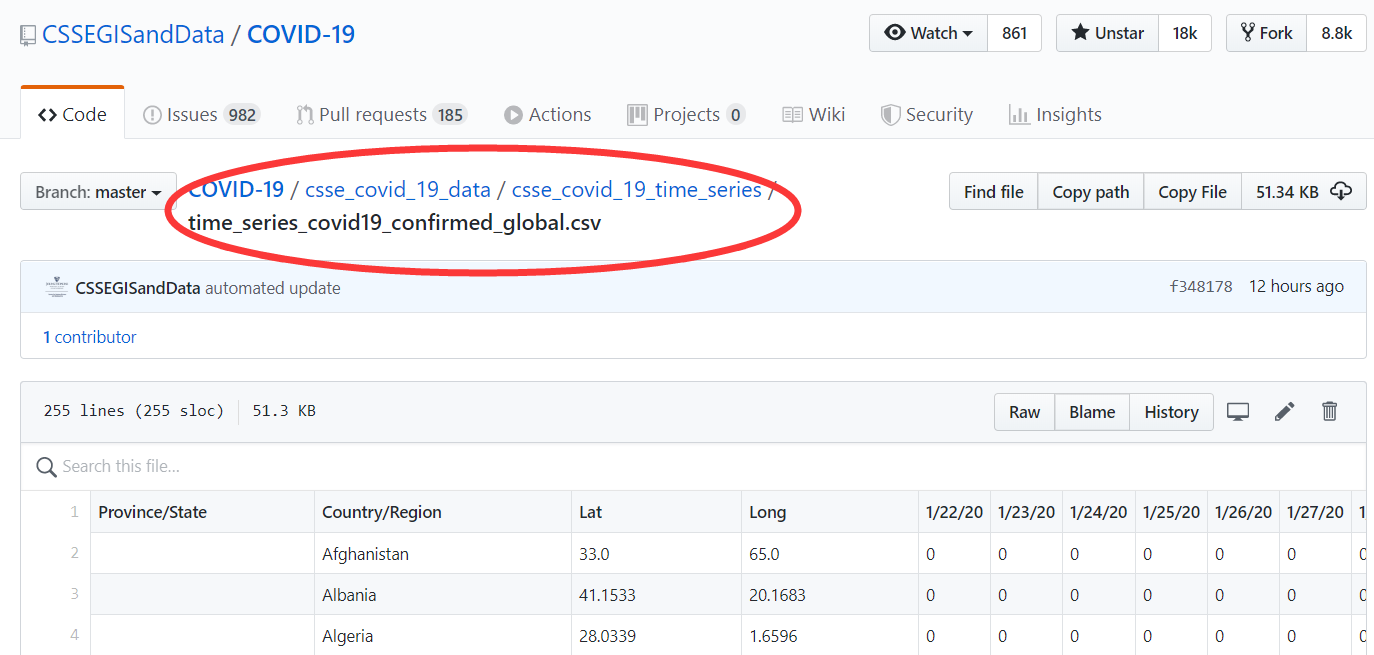Open the Pull requests tab
The width and height of the screenshot is (1374, 655).
tap(381, 114)
